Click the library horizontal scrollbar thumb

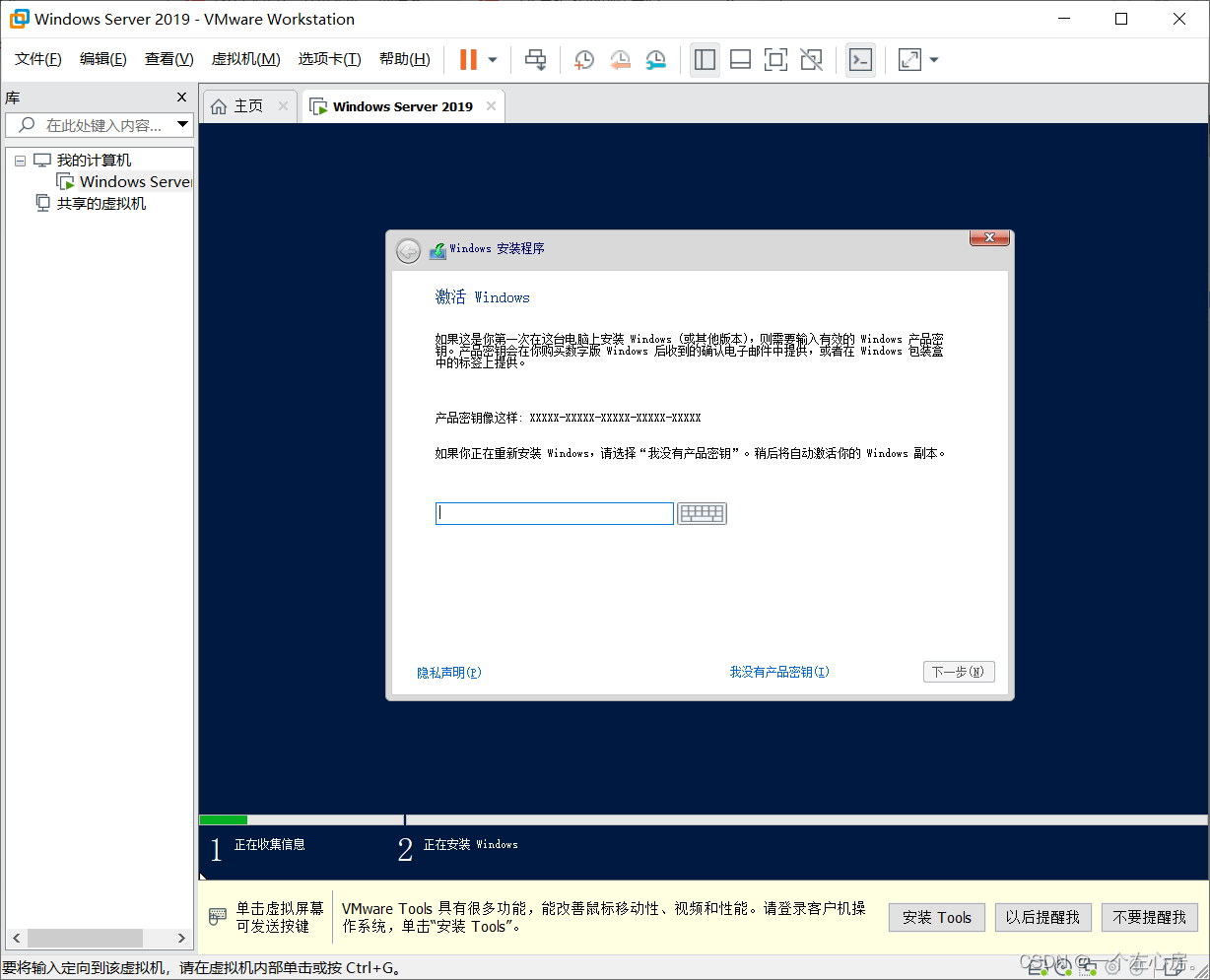coord(85,939)
